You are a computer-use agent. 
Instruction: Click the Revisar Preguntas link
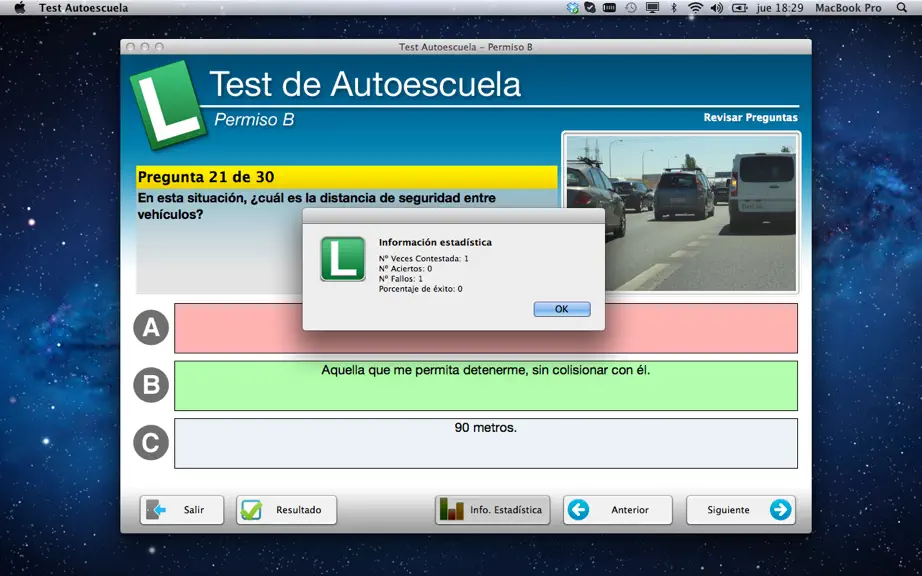(750, 118)
